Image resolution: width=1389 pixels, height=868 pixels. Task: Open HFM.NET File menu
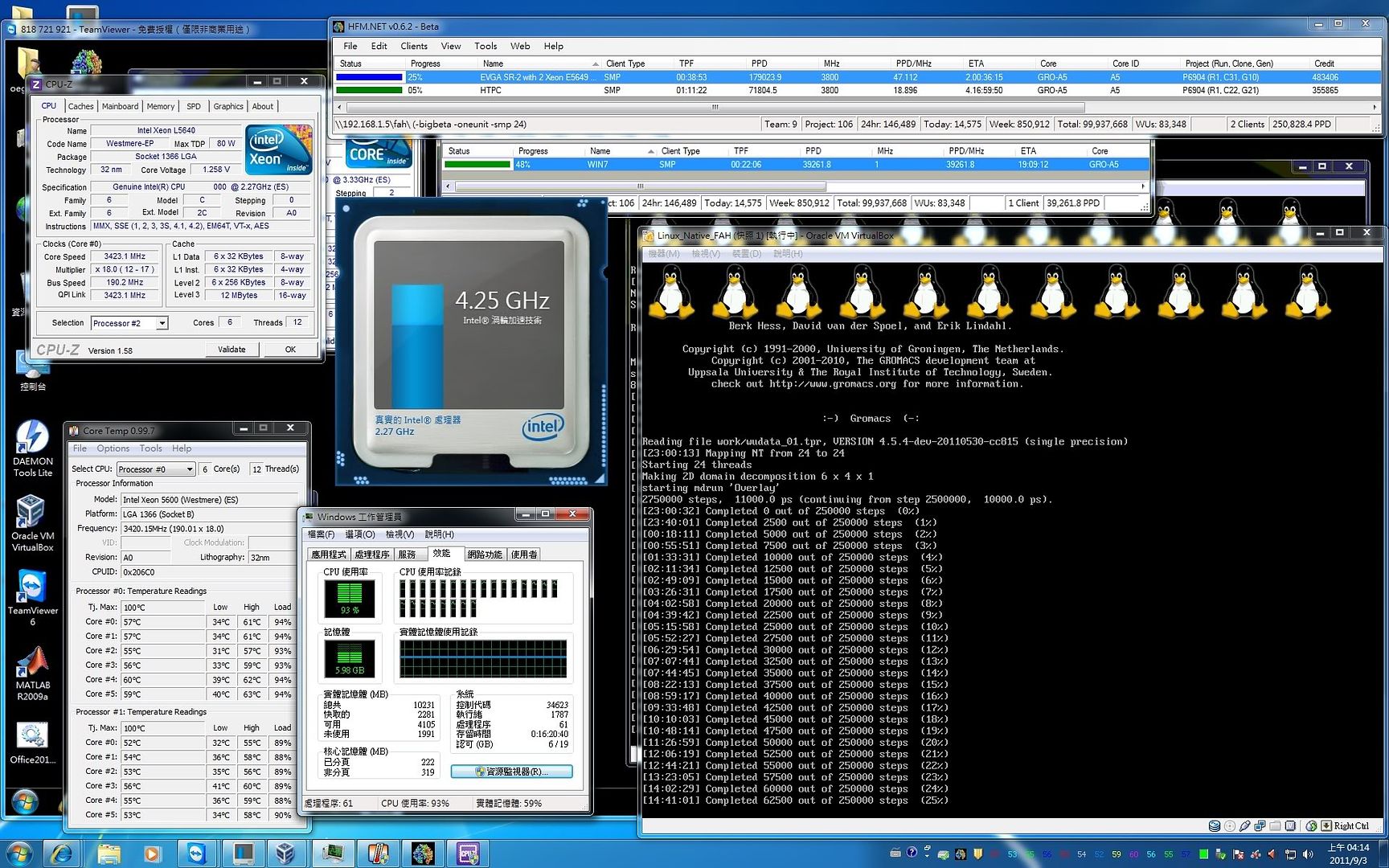tap(350, 47)
